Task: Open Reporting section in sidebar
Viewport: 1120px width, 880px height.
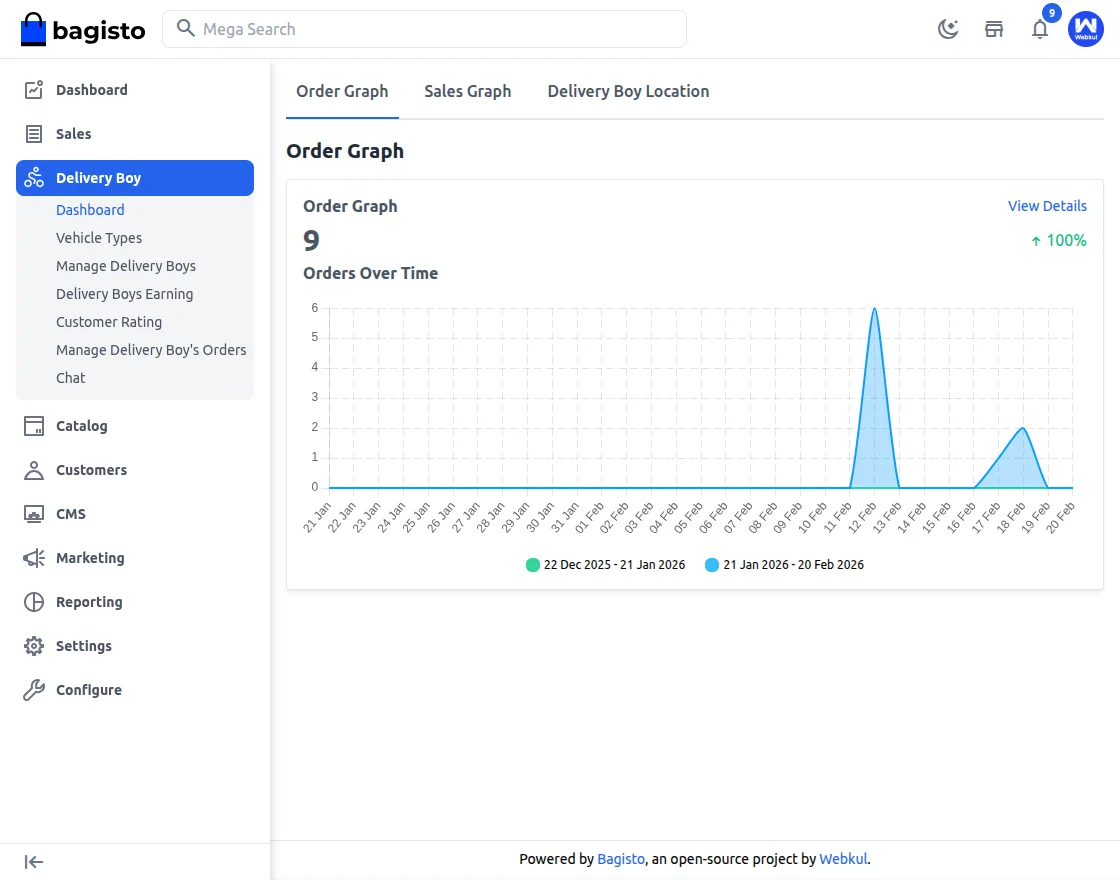Action: point(89,602)
